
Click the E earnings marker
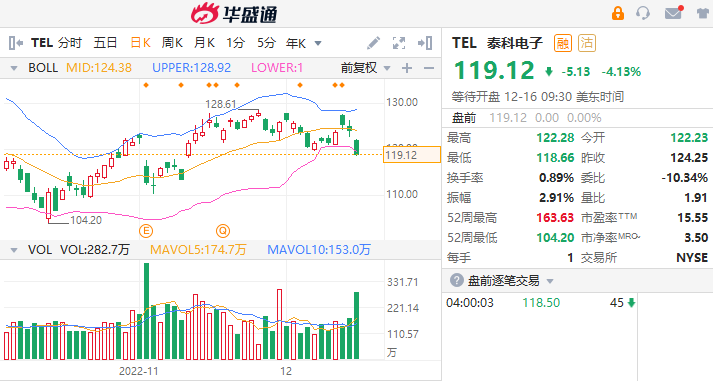click(x=146, y=231)
